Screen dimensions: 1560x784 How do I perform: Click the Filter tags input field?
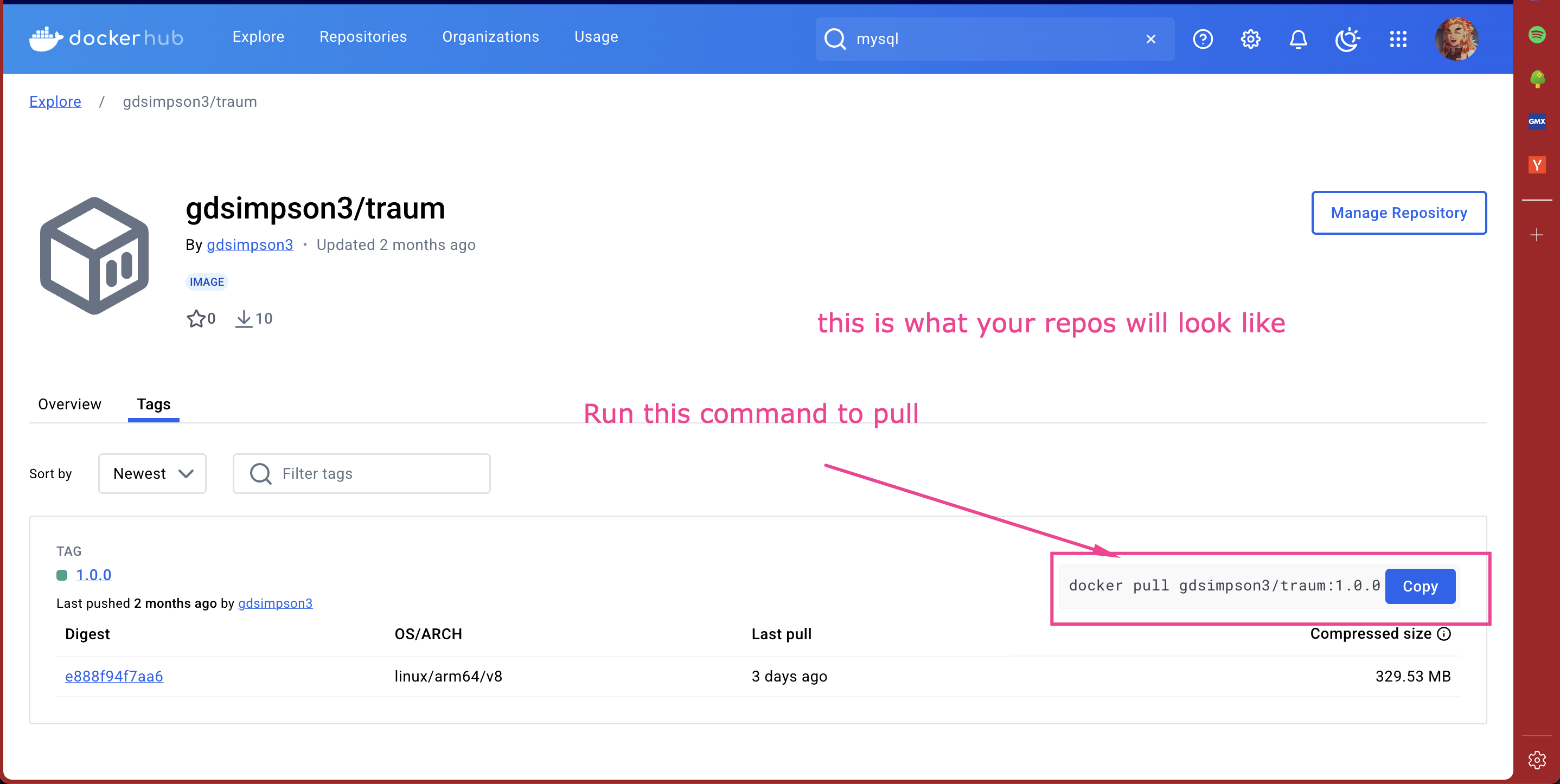(x=362, y=473)
